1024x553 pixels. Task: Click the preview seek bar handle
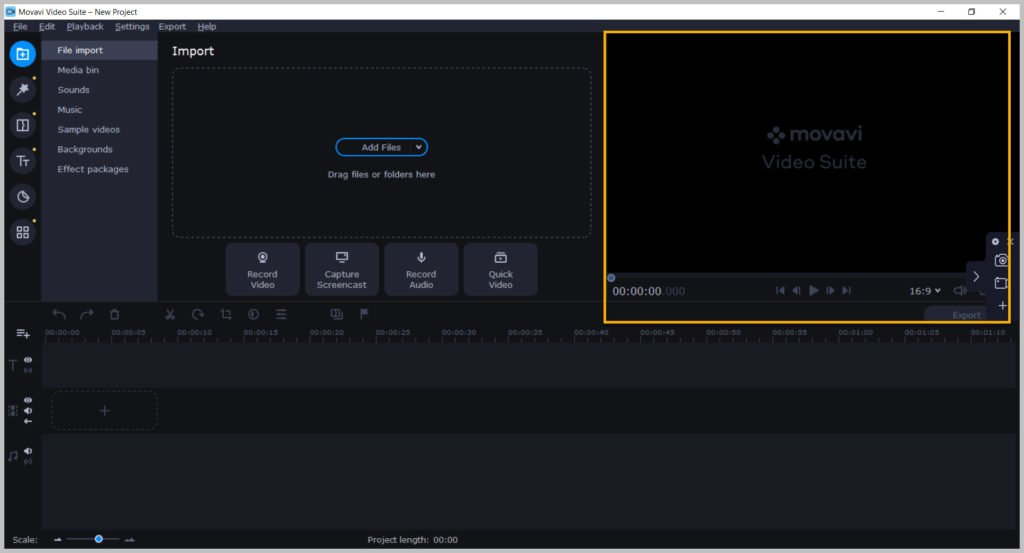[611, 278]
